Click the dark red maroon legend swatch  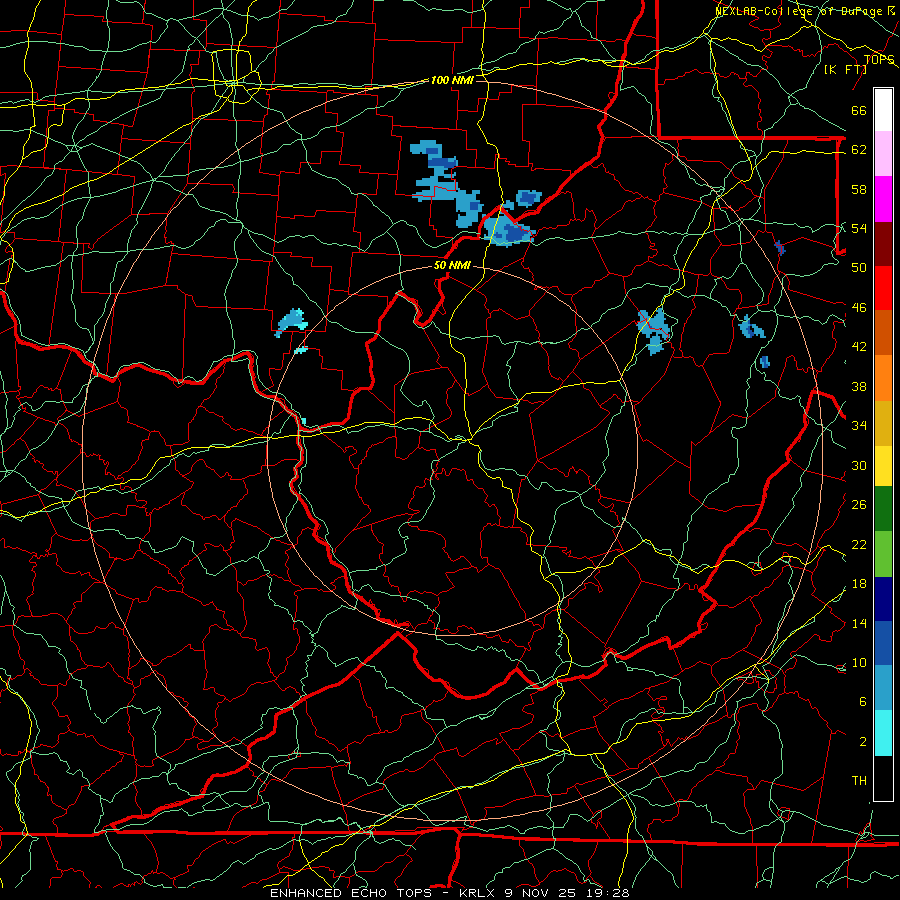pyautogui.click(x=883, y=244)
